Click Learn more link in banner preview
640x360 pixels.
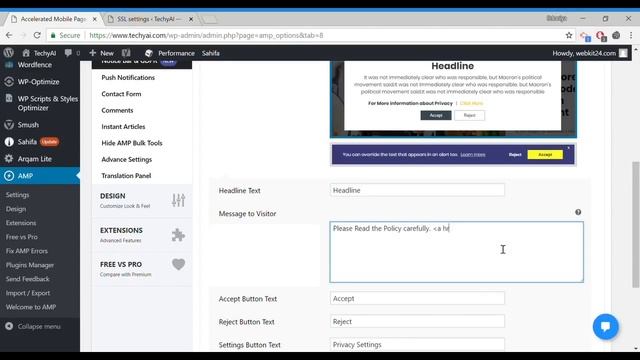tap(473, 155)
